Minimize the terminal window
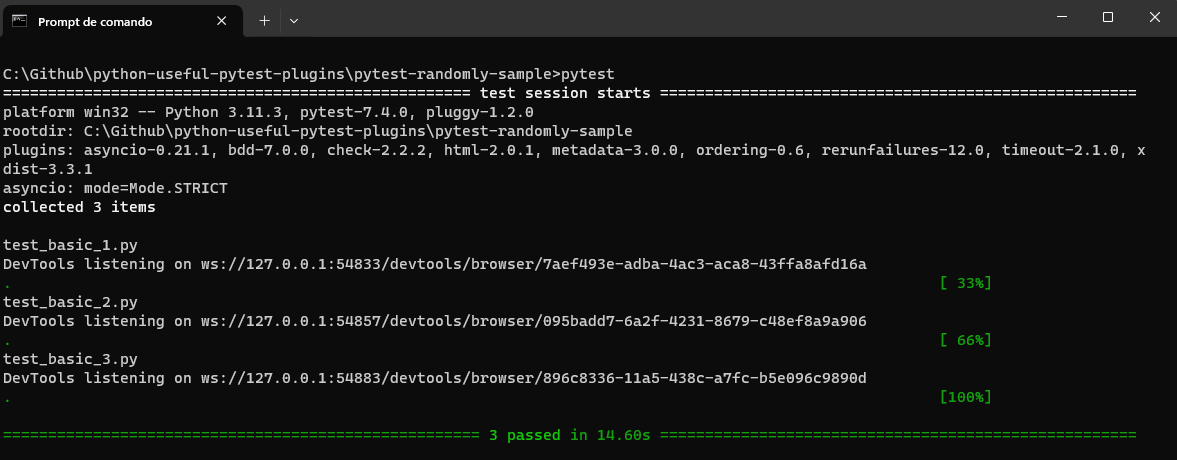Screen dimensions: 1177x460 pos(1061,18)
